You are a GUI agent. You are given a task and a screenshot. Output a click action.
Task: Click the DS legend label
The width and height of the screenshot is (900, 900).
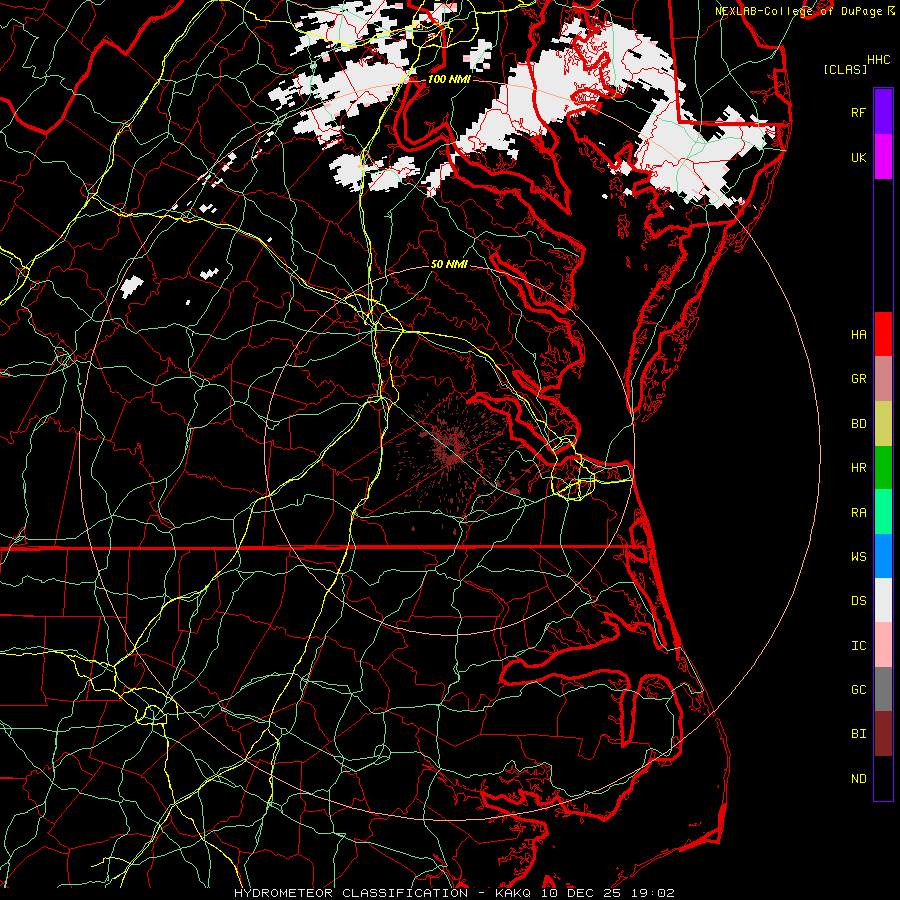click(x=858, y=601)
